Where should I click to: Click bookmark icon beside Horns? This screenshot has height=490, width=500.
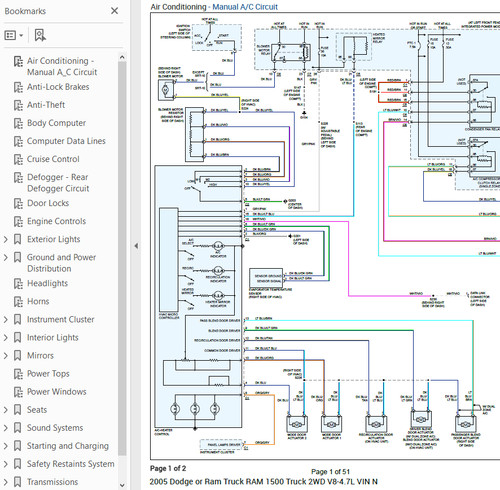point(18,301)
